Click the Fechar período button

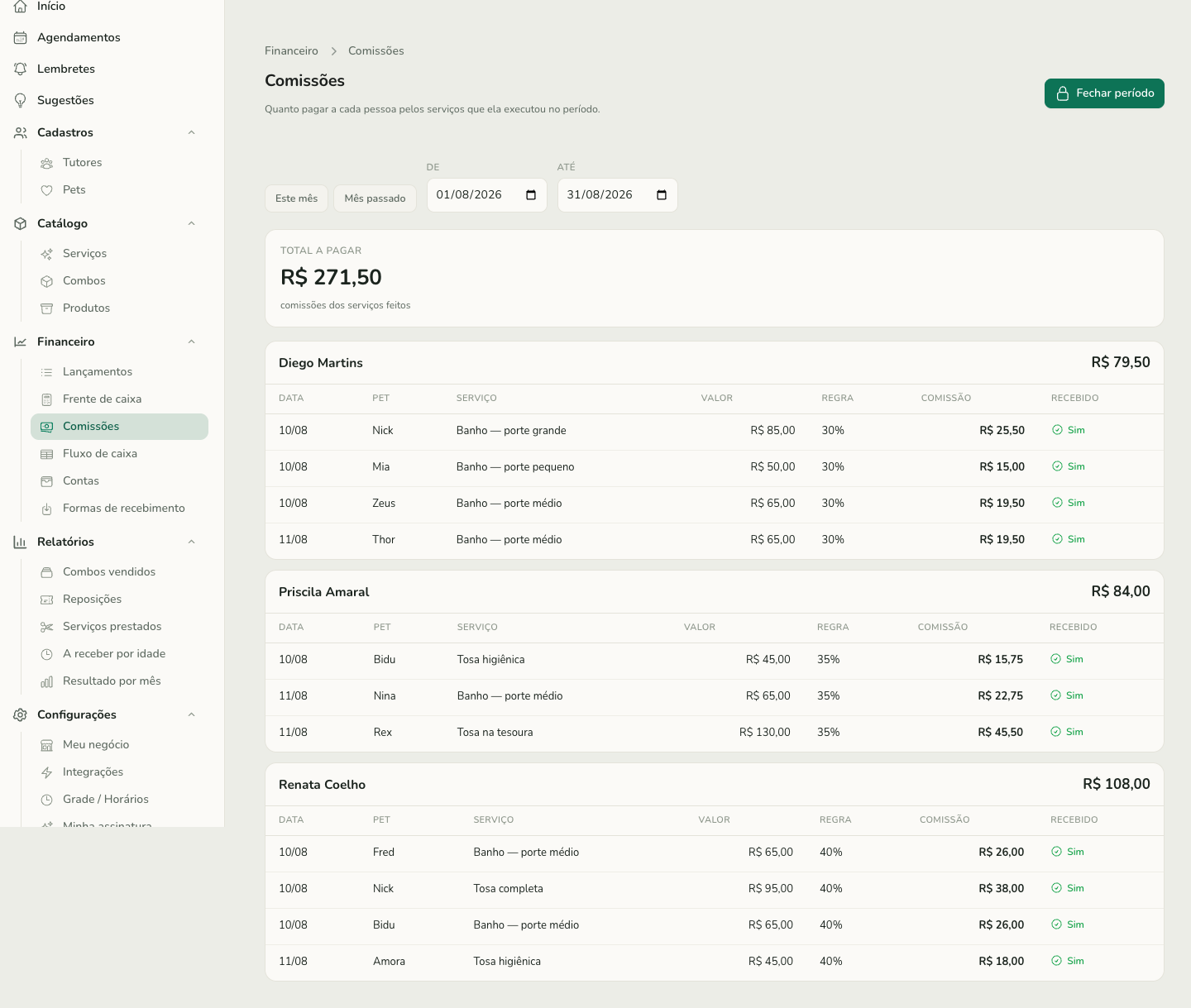1104,93
